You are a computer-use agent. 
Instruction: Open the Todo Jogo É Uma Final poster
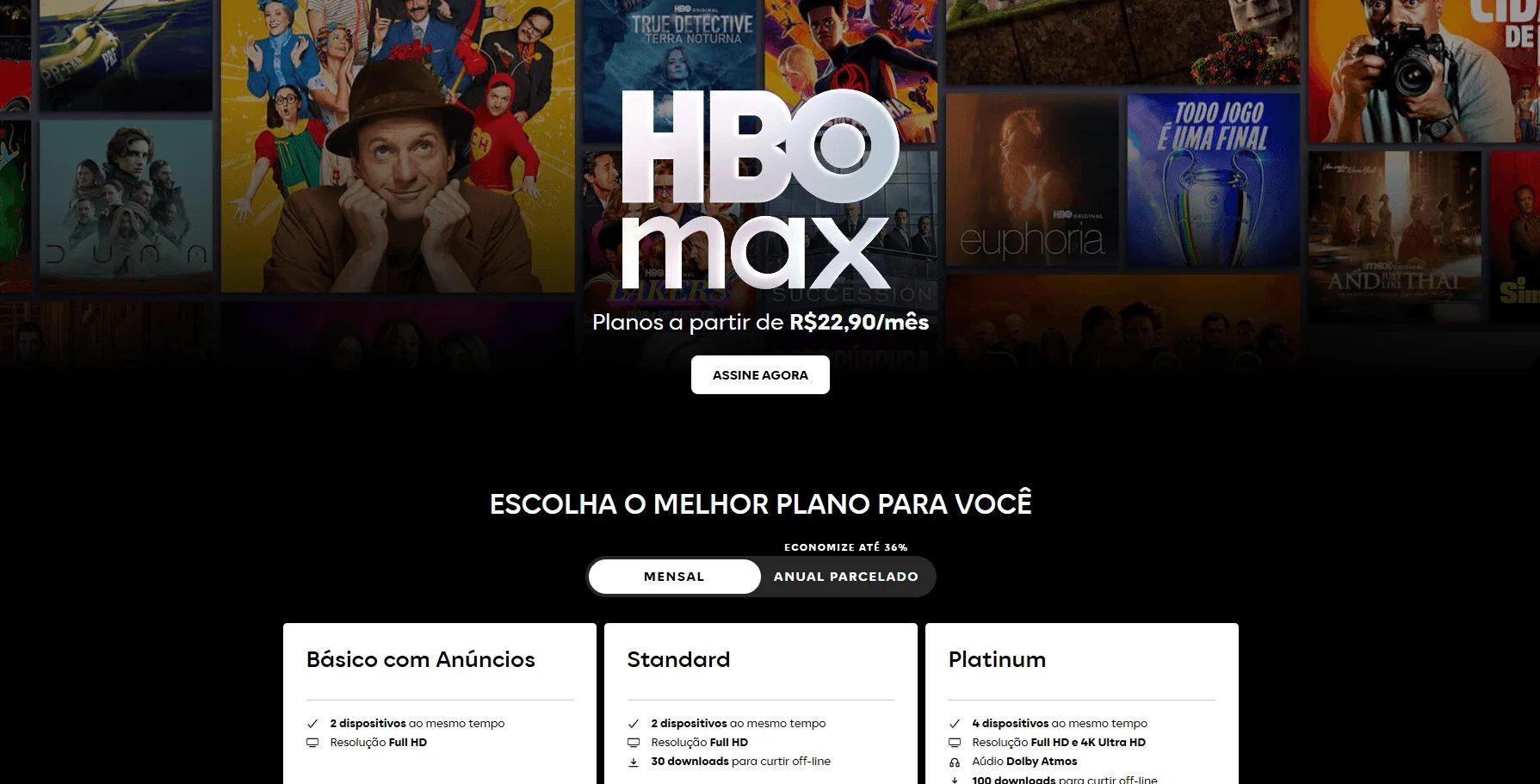(x=1213, y=180)
